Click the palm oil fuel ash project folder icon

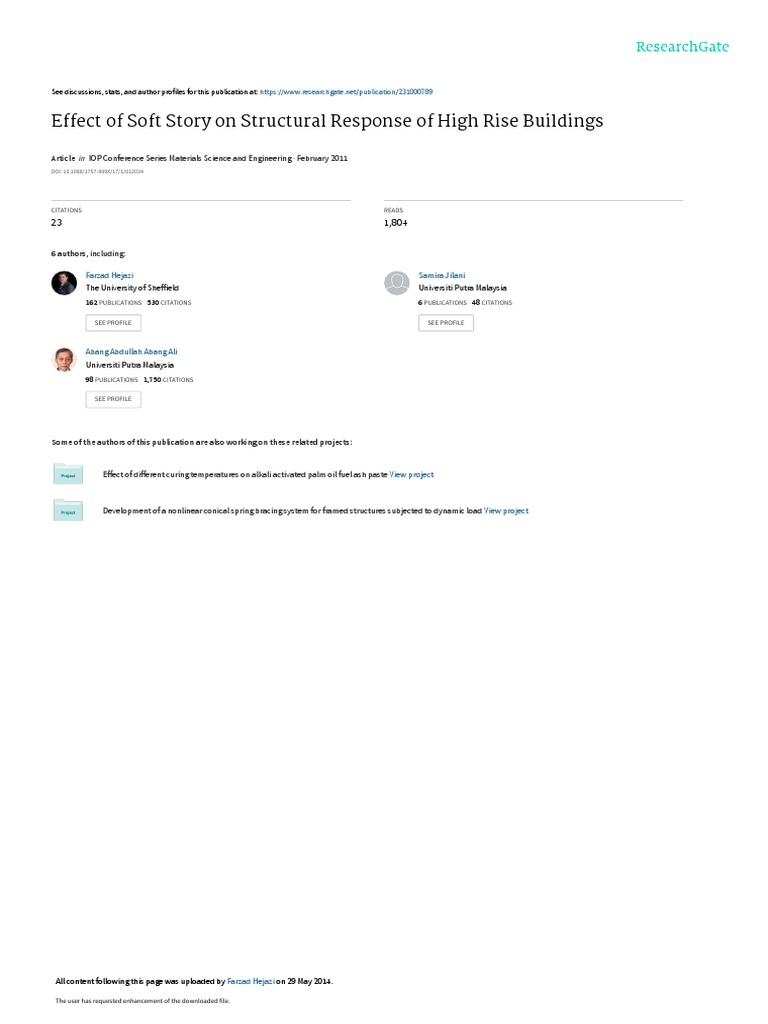tap(68, 474)
